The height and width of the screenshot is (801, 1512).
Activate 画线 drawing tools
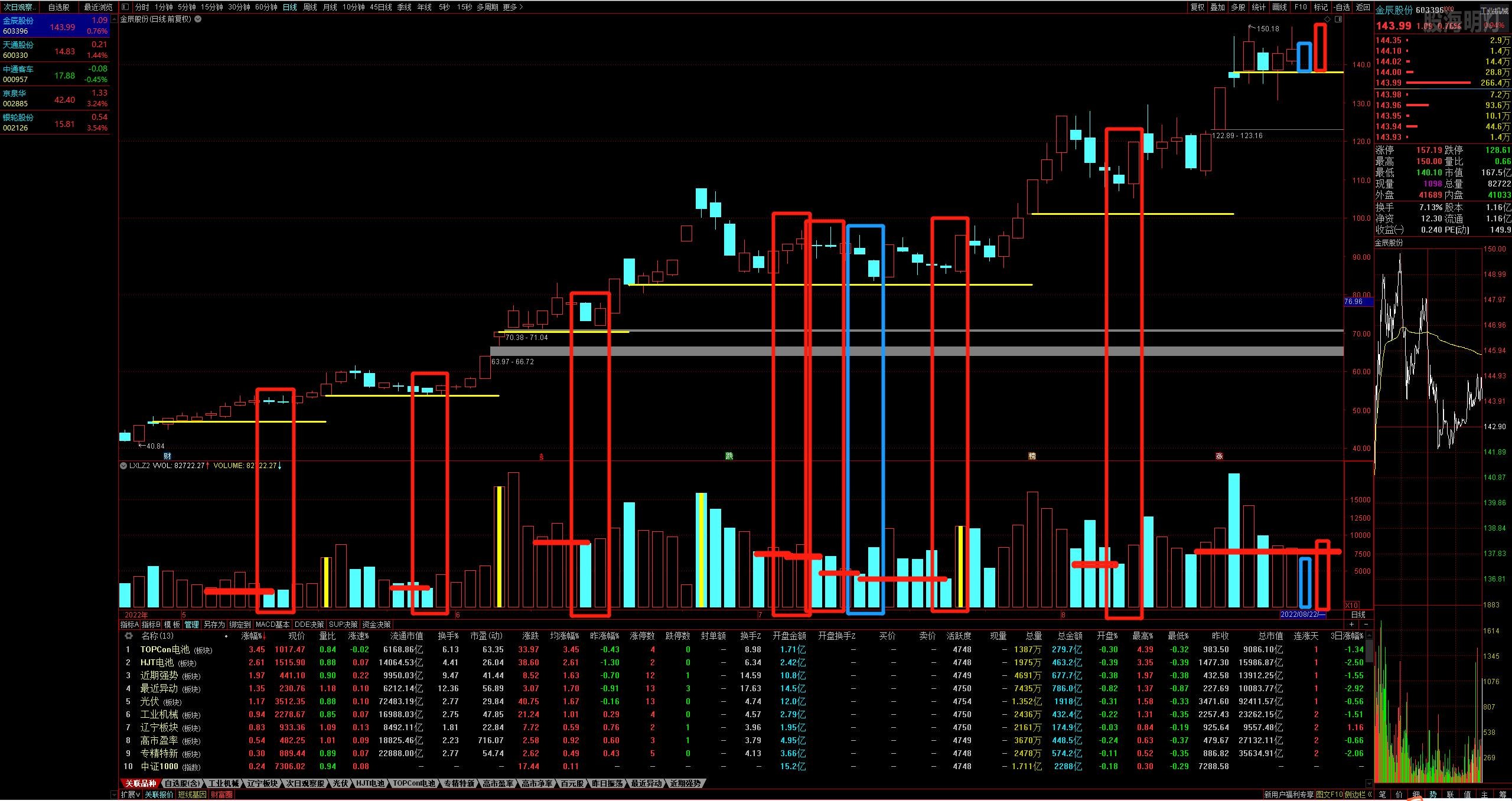coord(1280,7)
